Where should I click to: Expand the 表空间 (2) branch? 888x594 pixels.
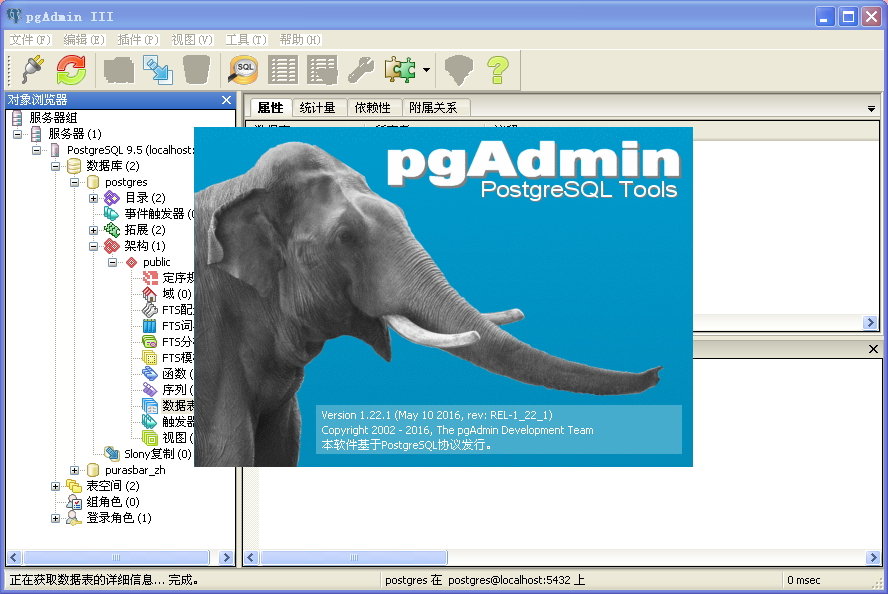[x=56, y=486]
